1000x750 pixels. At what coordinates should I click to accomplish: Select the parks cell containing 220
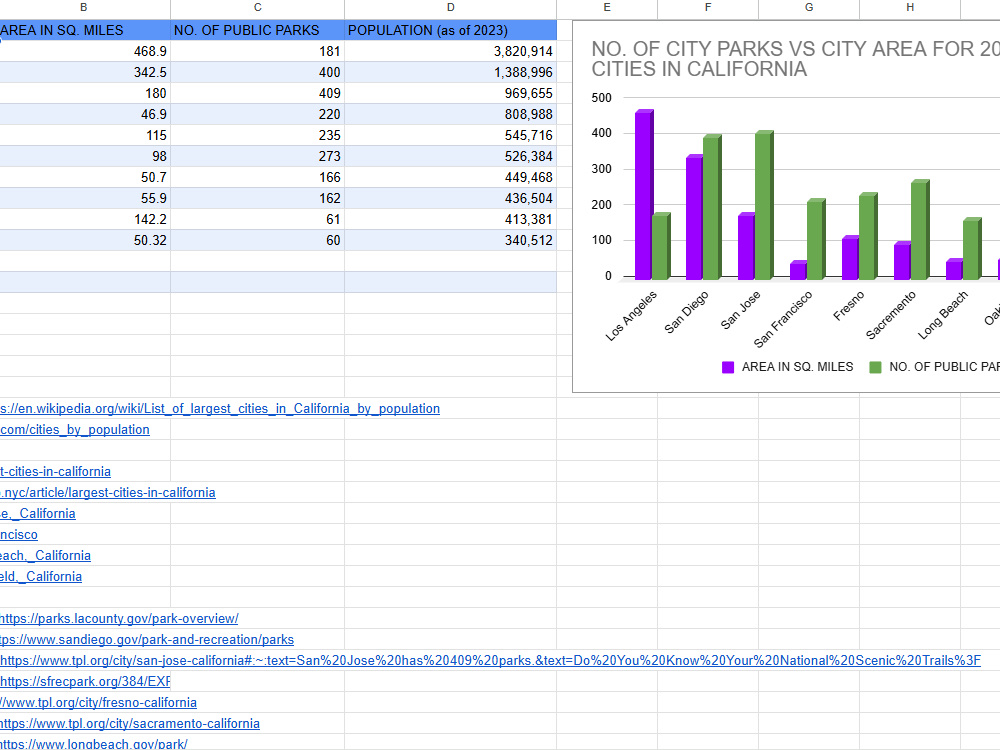point(258,114)
